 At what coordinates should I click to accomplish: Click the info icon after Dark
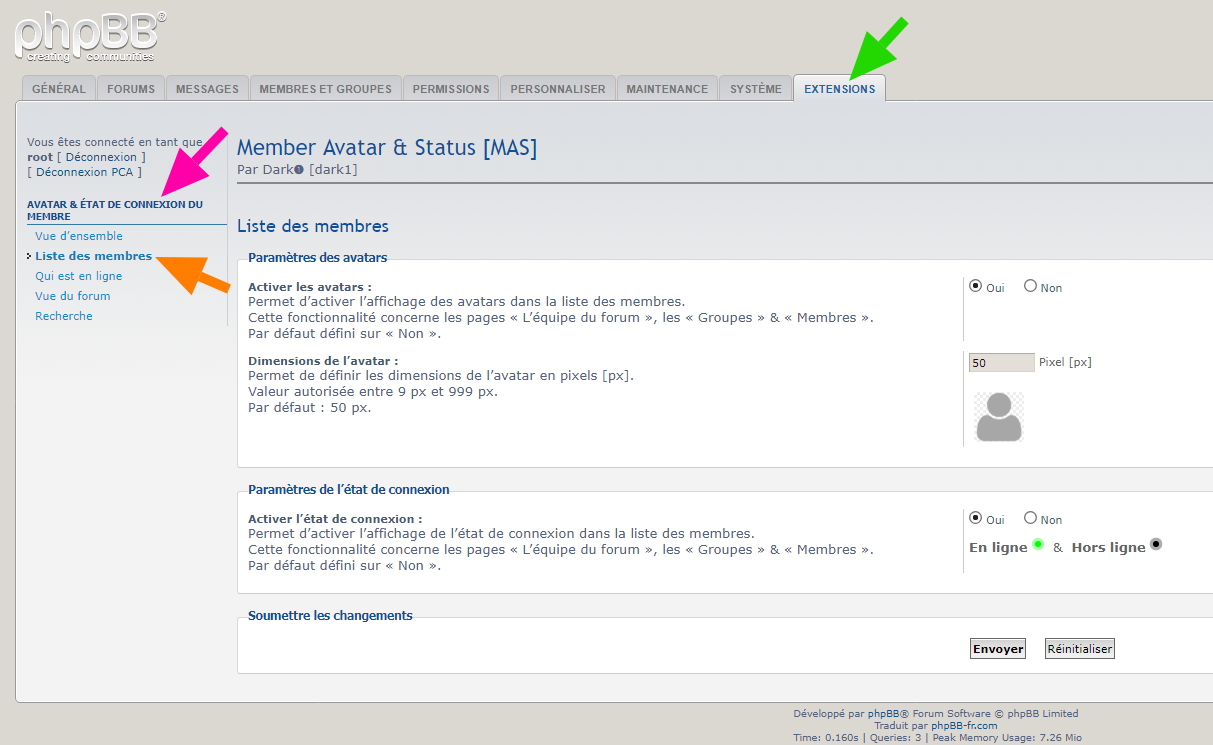(299, 169)
